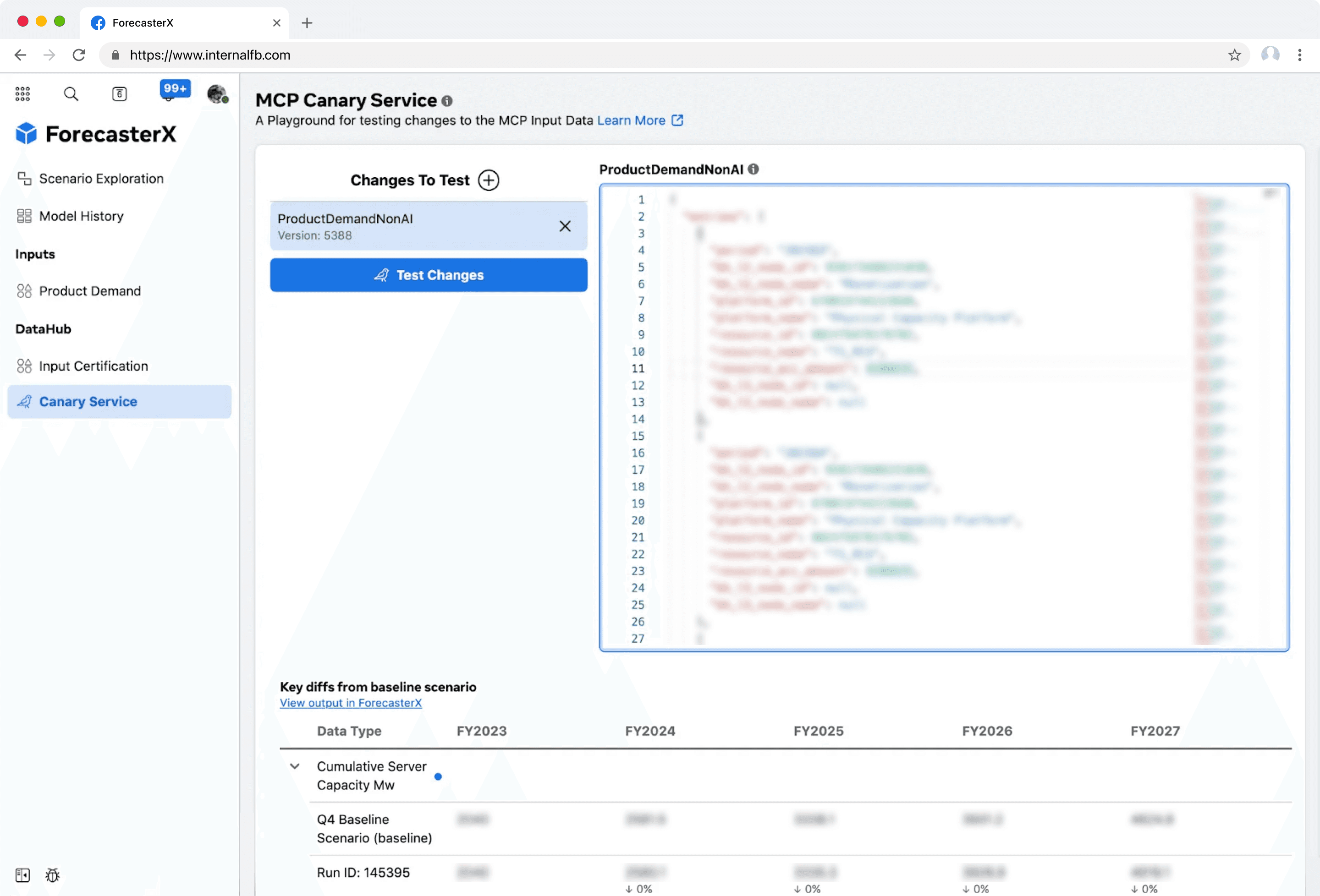Click the sidebar search magnifier icon
Screen dimensions: 1320x896
point(71,94)
